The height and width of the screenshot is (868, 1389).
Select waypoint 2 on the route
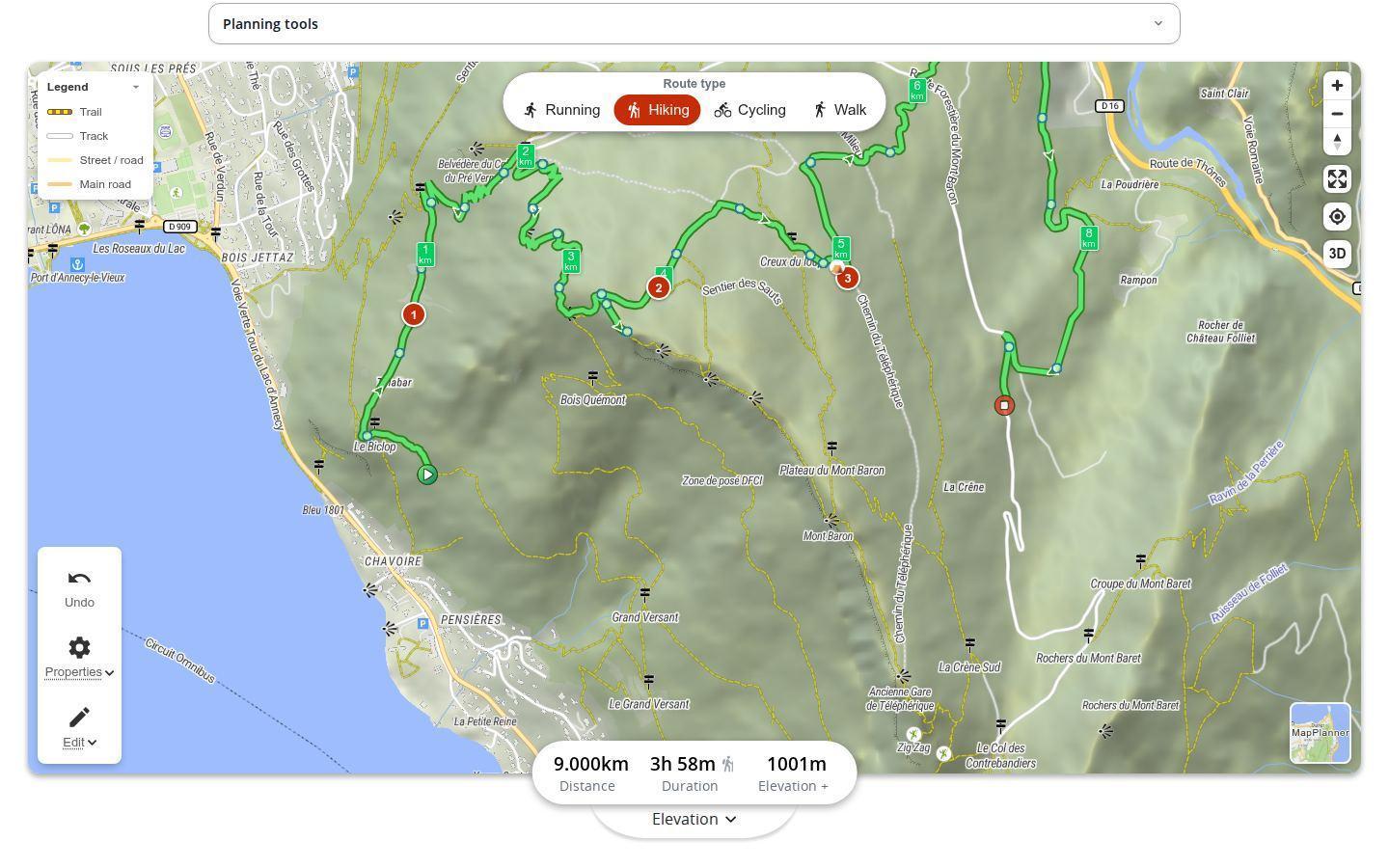click(659, 287)
